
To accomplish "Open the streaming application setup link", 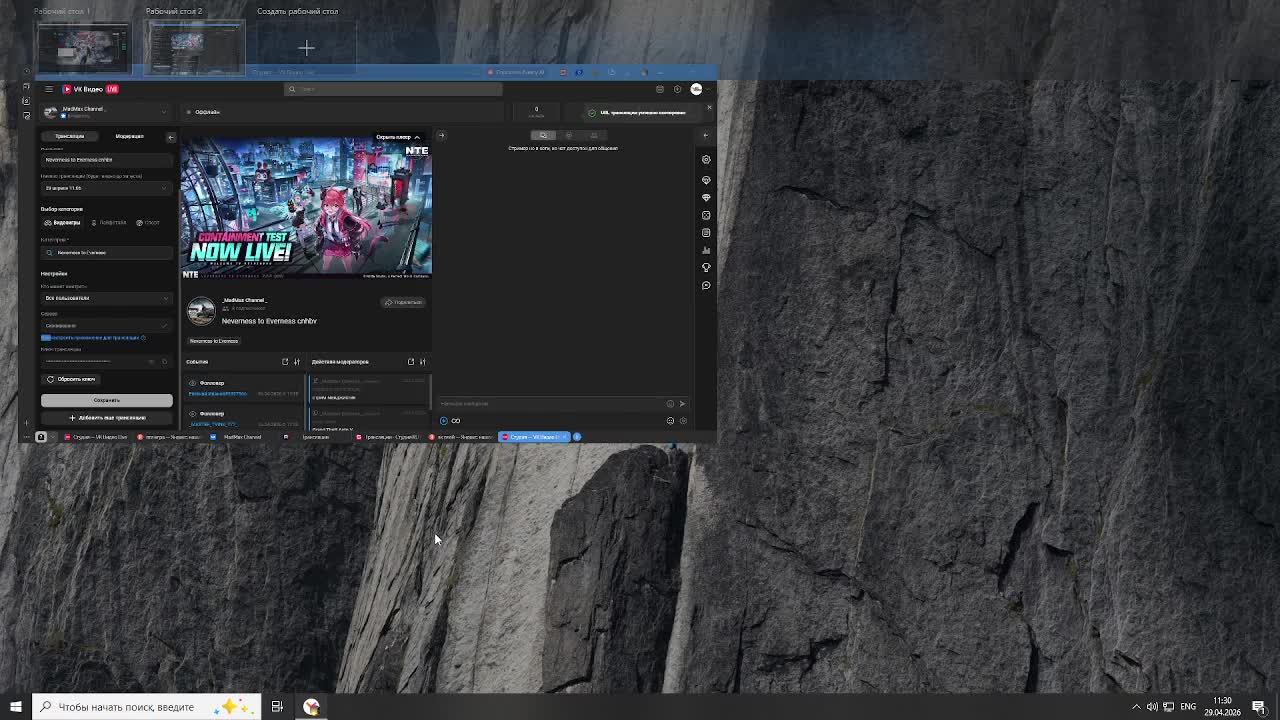I will (93, 338).
